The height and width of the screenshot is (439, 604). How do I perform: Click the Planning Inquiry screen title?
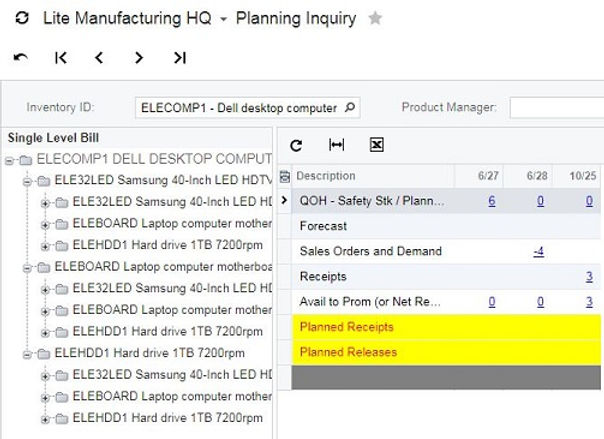pyautogui.click(x=296, y=18)
